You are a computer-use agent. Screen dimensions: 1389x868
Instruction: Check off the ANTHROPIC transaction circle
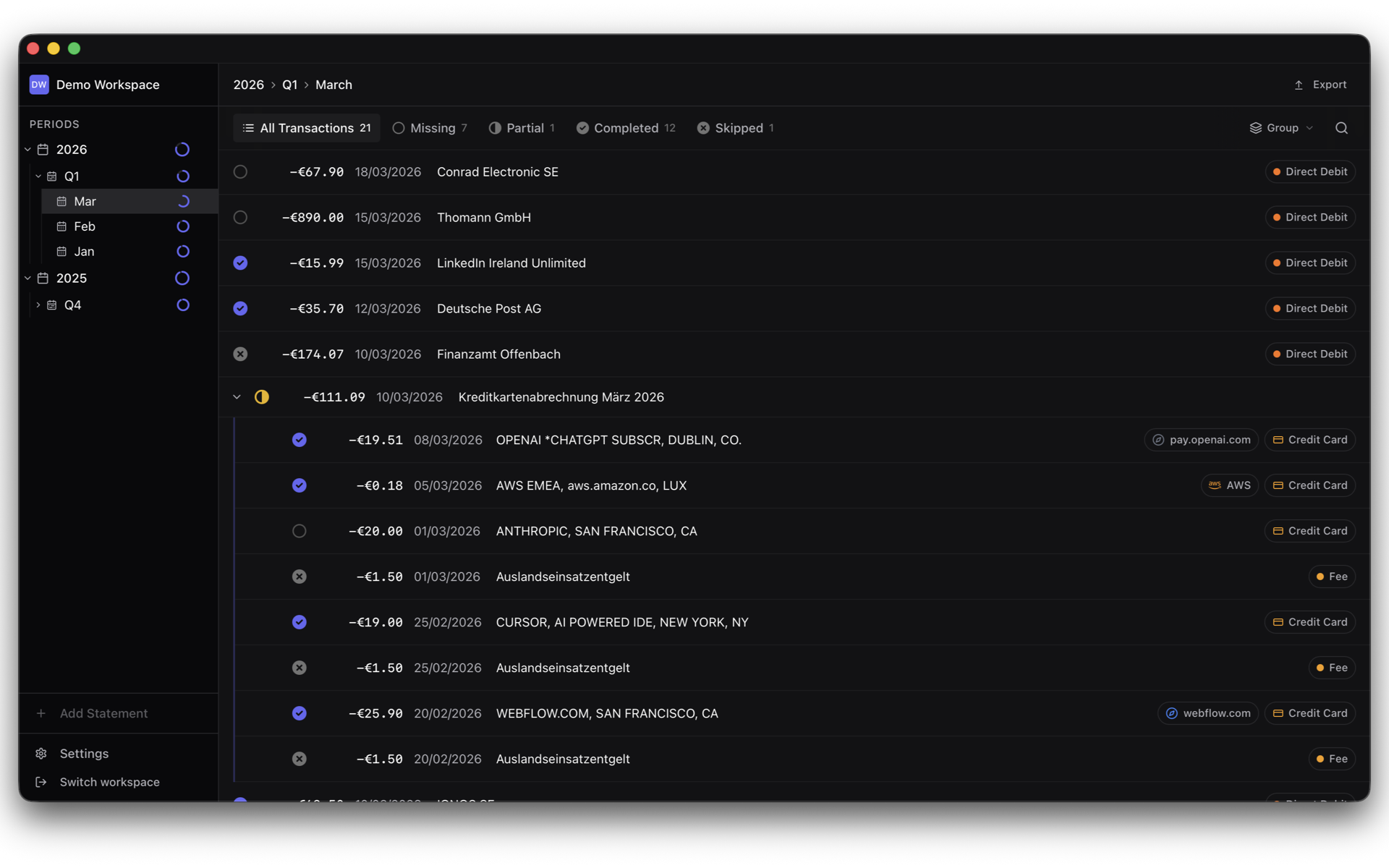coord(300,531)
